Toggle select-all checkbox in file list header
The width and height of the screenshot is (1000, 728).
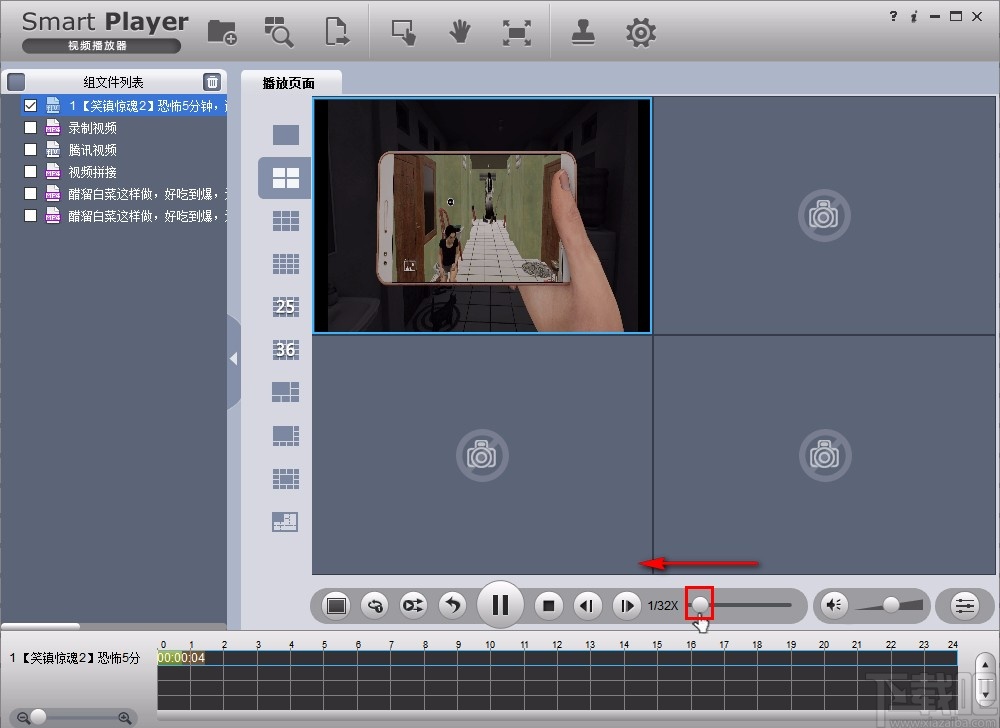pyautogui.click(x=16, y=82)
